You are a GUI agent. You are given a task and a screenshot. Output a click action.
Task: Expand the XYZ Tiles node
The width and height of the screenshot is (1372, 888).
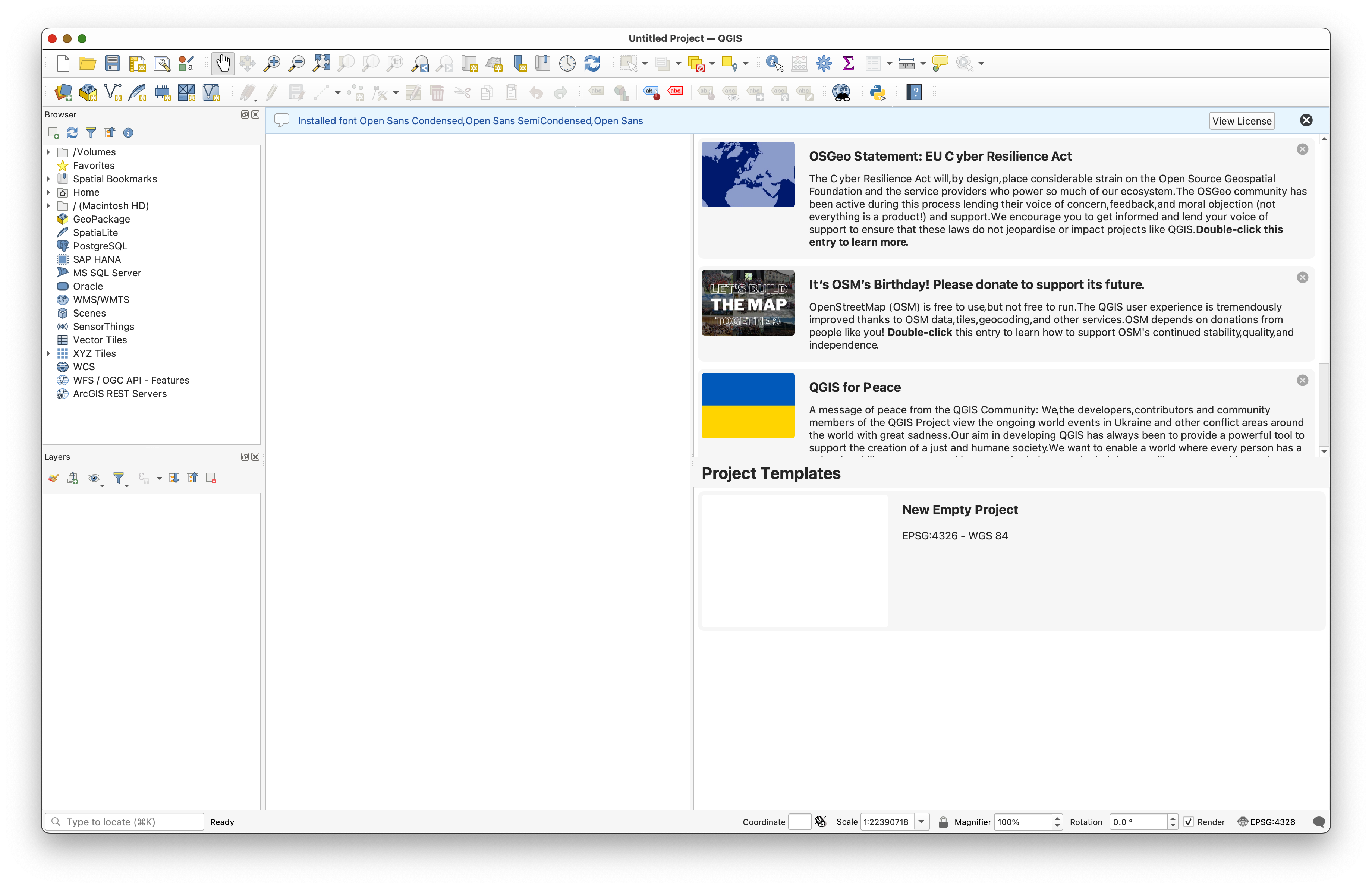tap(48, 354)
